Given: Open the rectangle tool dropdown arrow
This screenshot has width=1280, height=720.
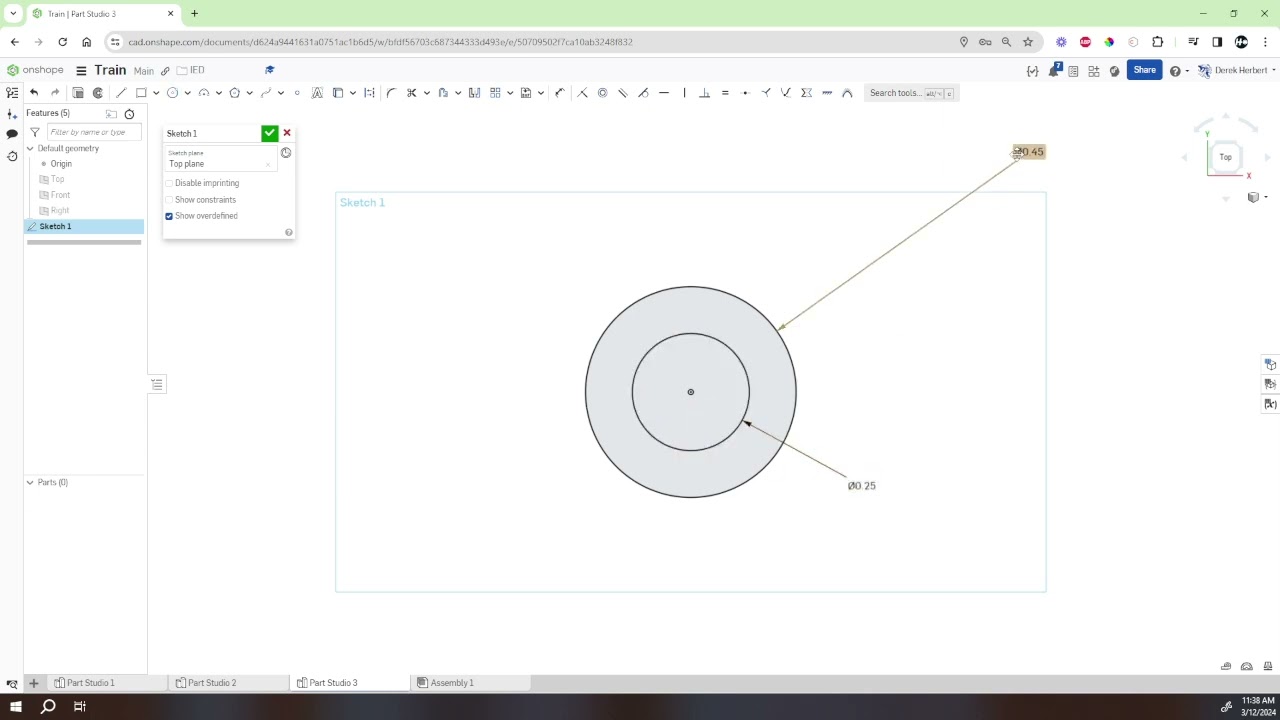Looking at the screenshot, I should [156, 93].
